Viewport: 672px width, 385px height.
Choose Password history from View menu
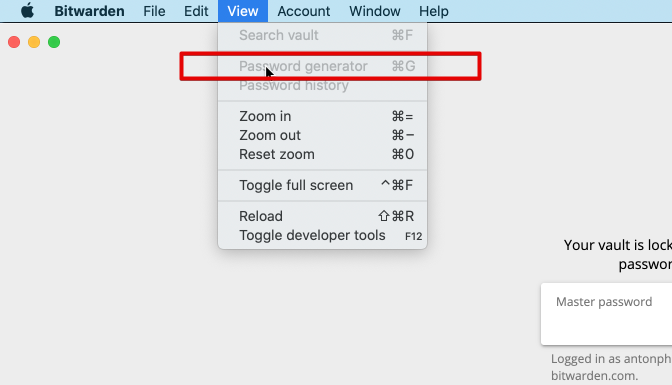(322, 85)
